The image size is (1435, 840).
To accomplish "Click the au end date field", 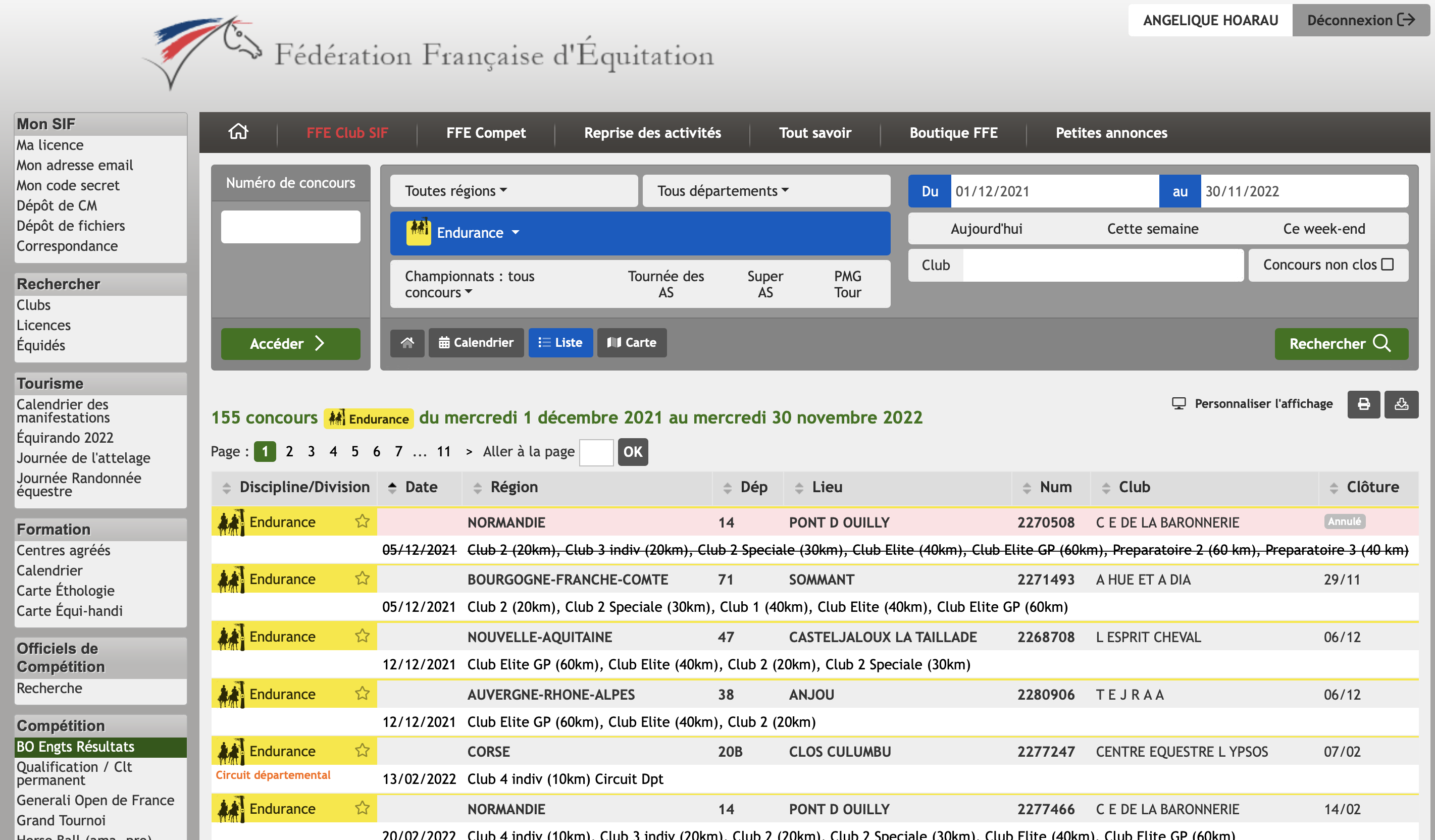I will (x=1304, y=191).
